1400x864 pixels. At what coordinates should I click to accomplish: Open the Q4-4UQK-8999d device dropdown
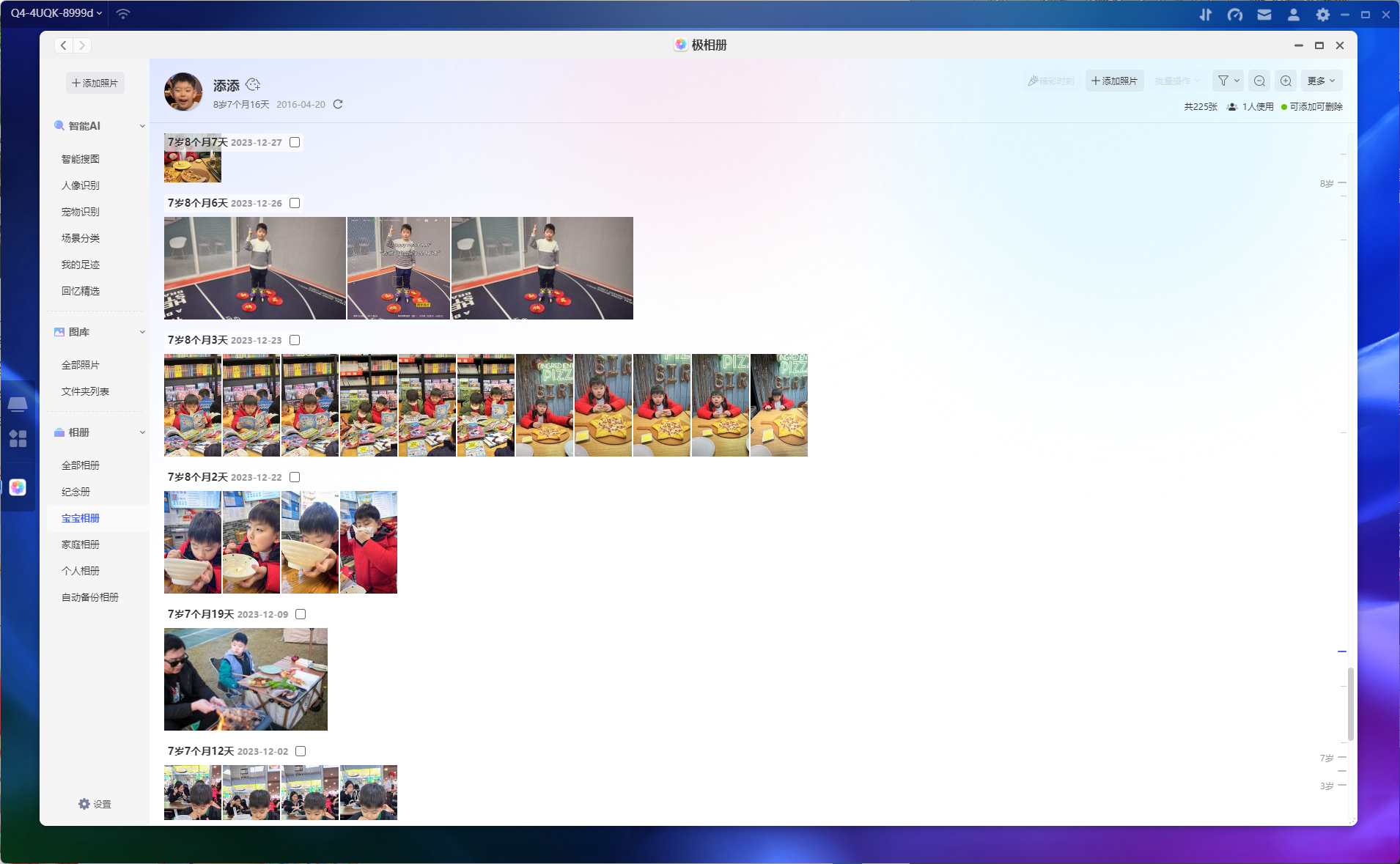pyautogui.click(x=56, y=13)
